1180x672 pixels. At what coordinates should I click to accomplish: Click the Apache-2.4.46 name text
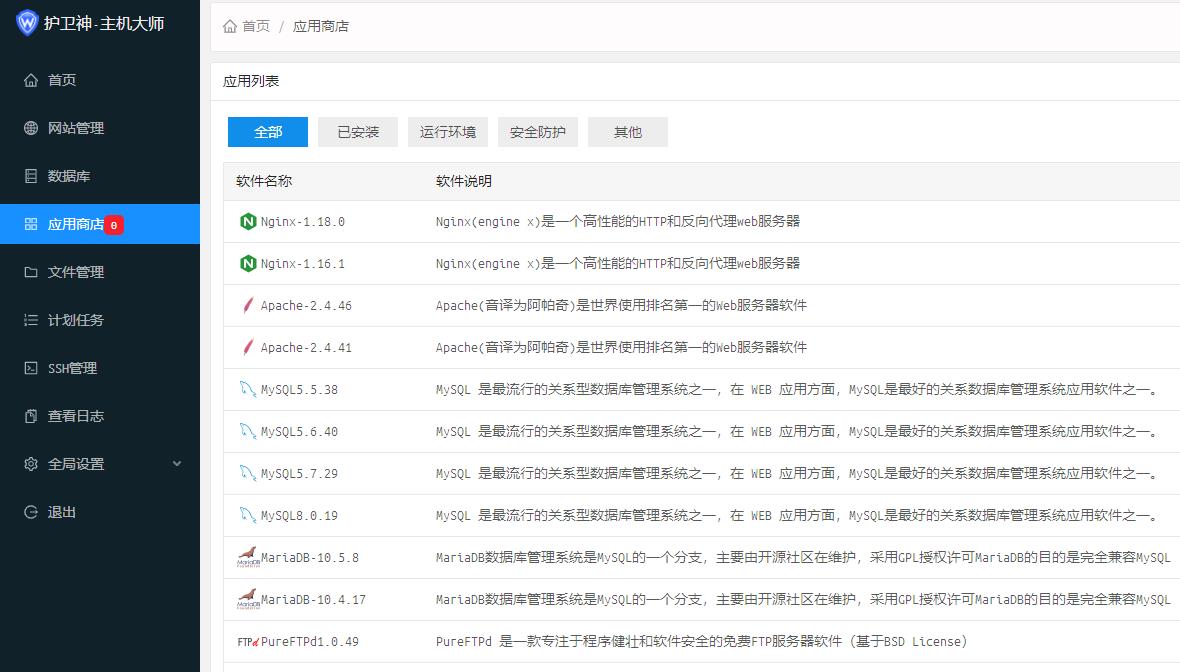click(306, 306)
